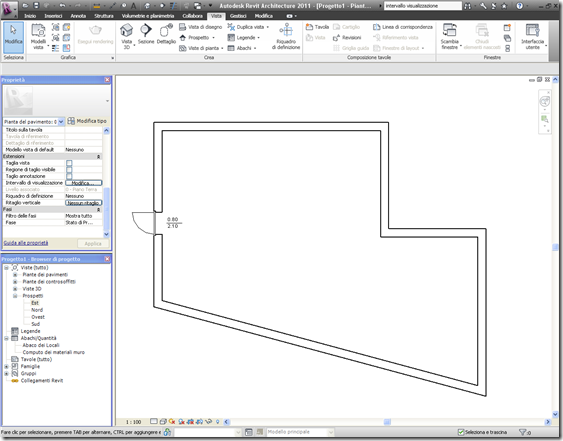The width and height of the screenshot is (563, 441).
Task: Open Guida alle proprietà link
Action: 26,243
